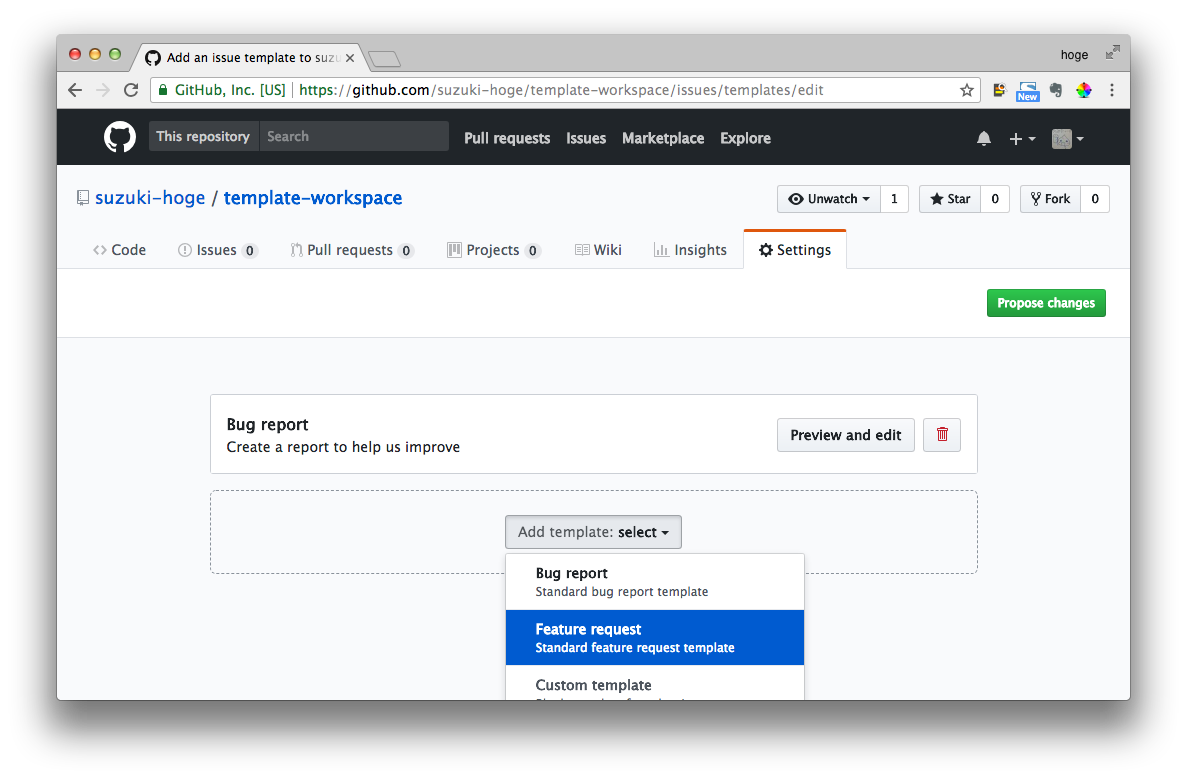Viewport: 1187px width, 779px height.
Task: Open the profile avatar dropdown
Action: coord(1066,138)
